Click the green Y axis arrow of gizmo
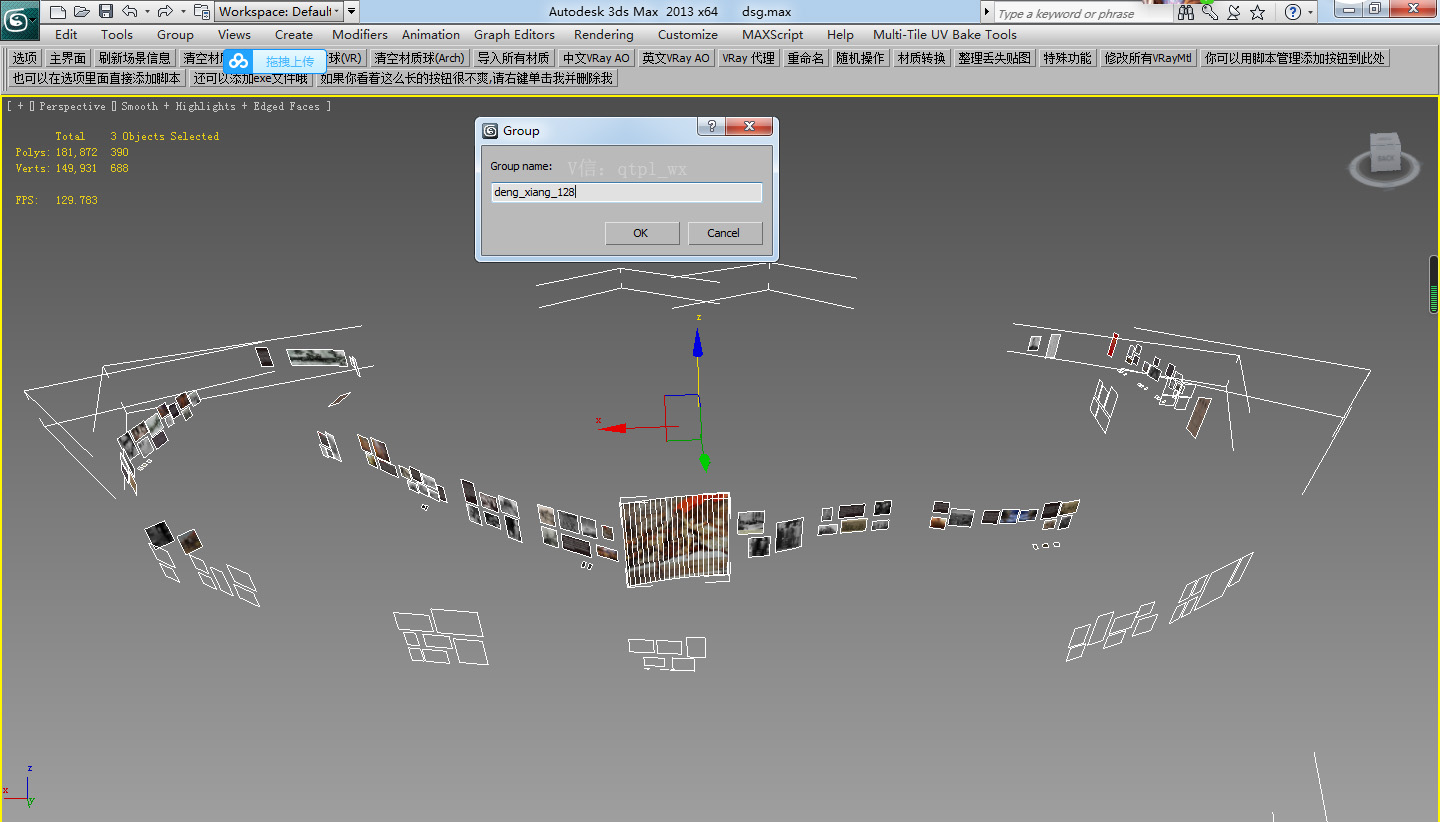The width and height of the screenshot is (1440, 822). pos(704,461)
